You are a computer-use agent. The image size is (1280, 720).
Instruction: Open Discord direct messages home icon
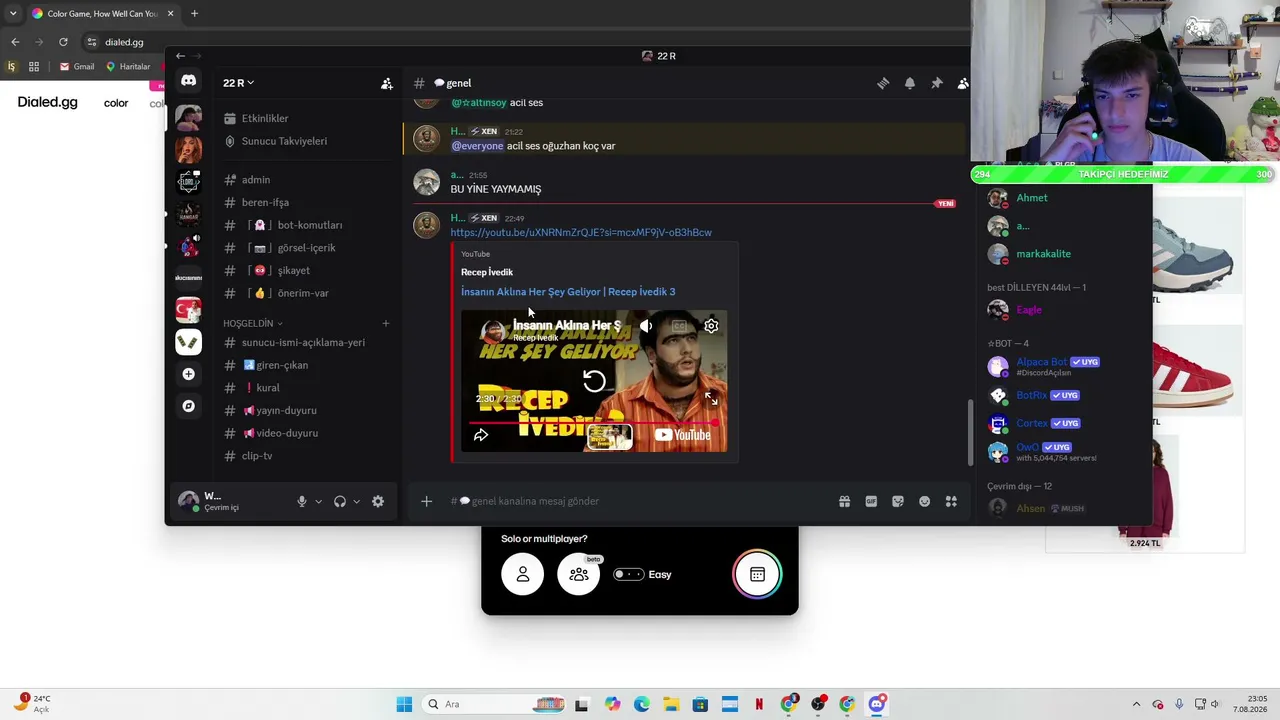pos(188,81)
